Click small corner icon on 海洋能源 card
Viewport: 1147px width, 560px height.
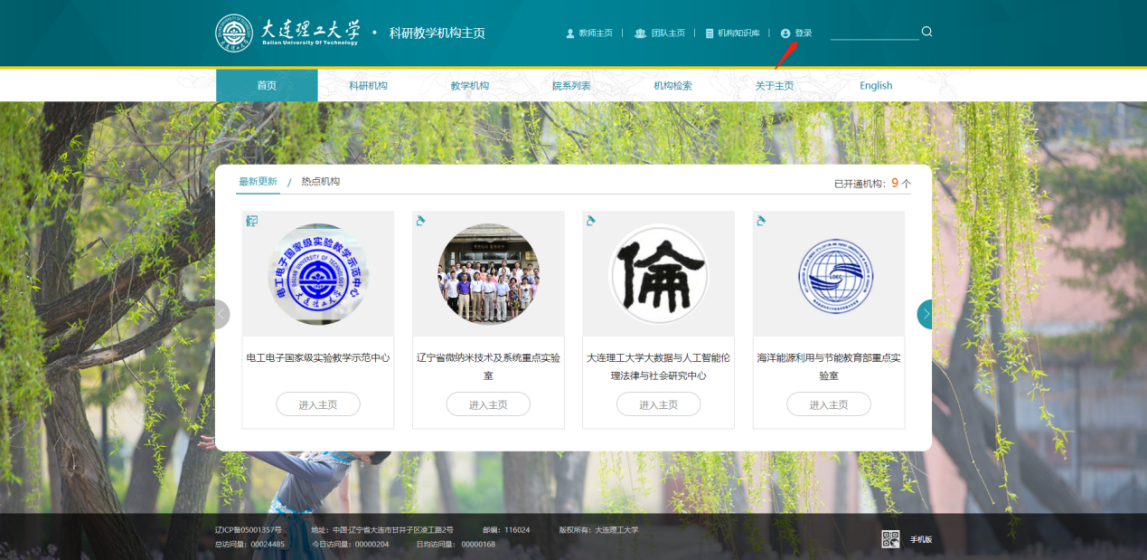coord(761,220)
